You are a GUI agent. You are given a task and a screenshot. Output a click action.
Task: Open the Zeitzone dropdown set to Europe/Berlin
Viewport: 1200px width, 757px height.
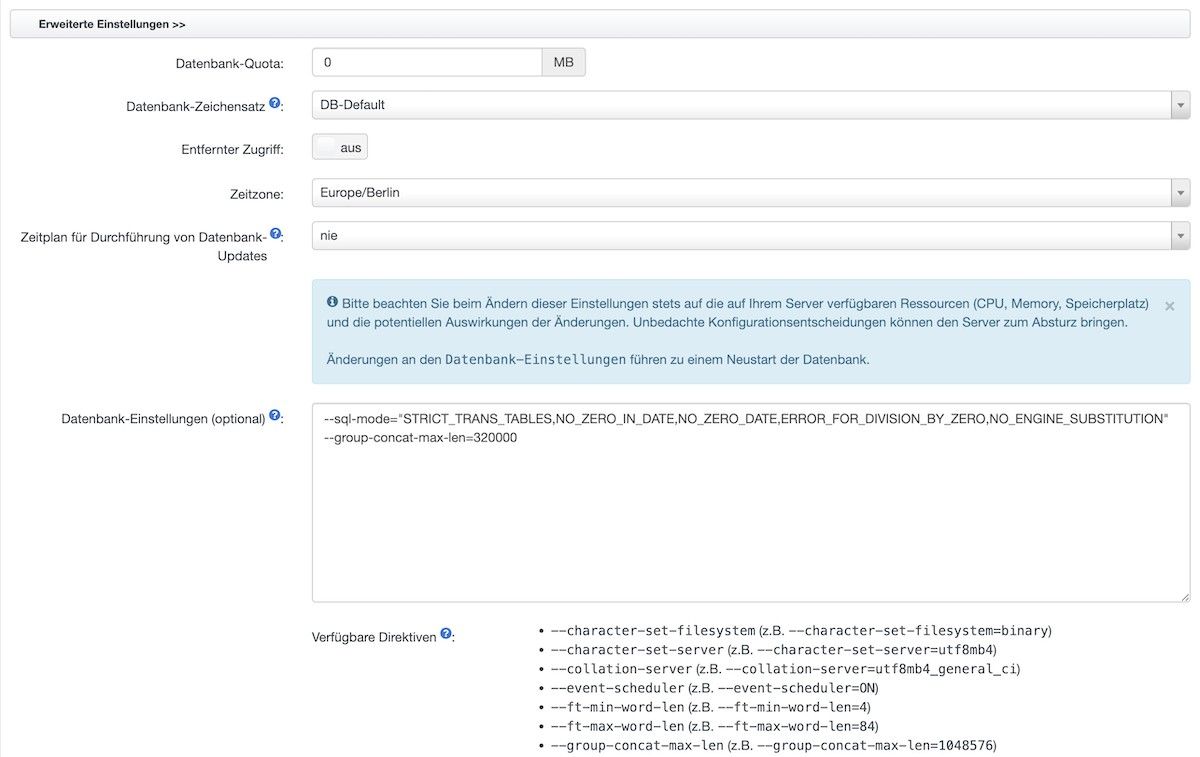[750, 192]
